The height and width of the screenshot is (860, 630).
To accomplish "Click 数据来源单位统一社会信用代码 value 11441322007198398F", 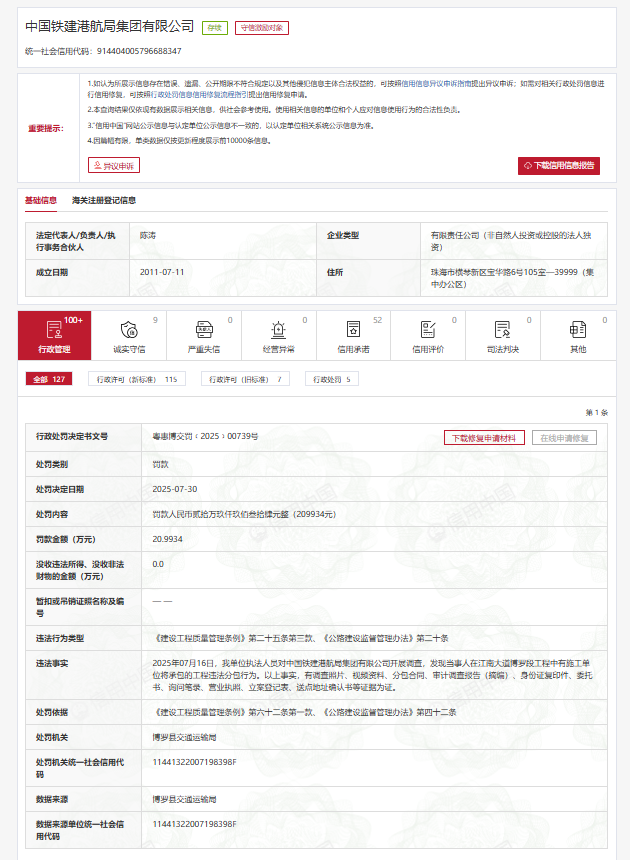I will tap(194, 824).
